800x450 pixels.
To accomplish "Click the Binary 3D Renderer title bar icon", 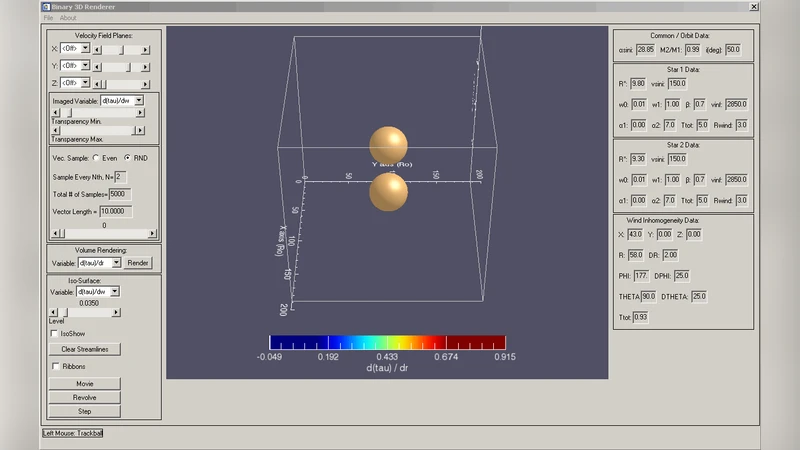I will pos(46,6).
